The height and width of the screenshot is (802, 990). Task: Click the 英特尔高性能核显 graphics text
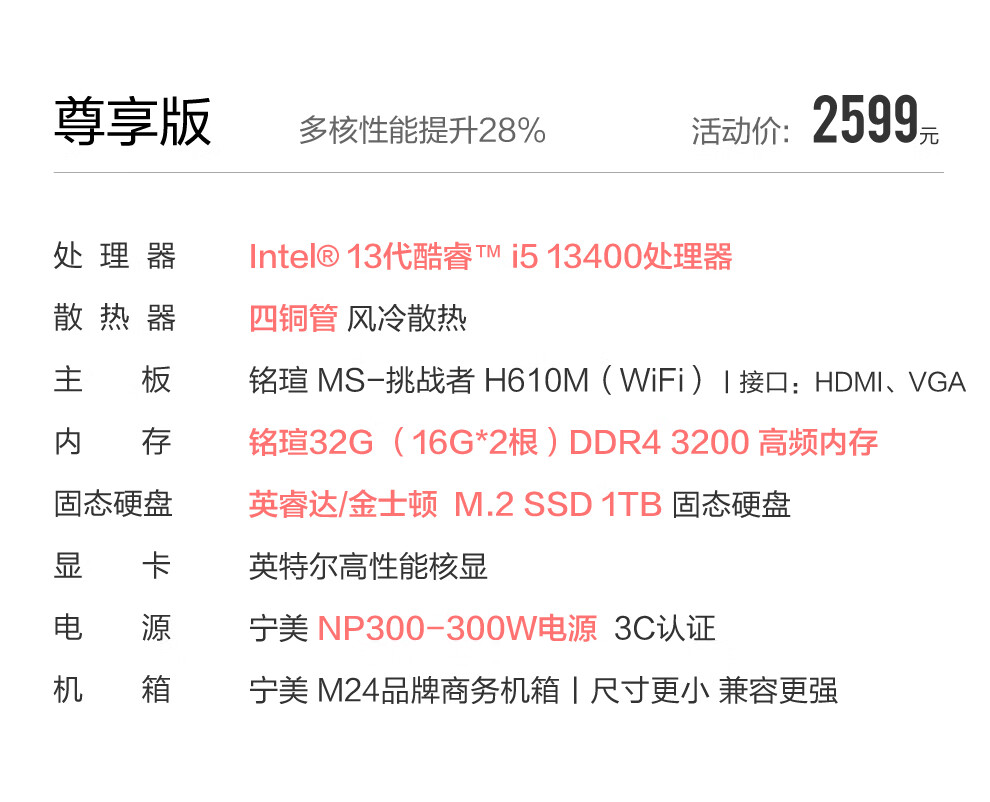coord(368,566)
